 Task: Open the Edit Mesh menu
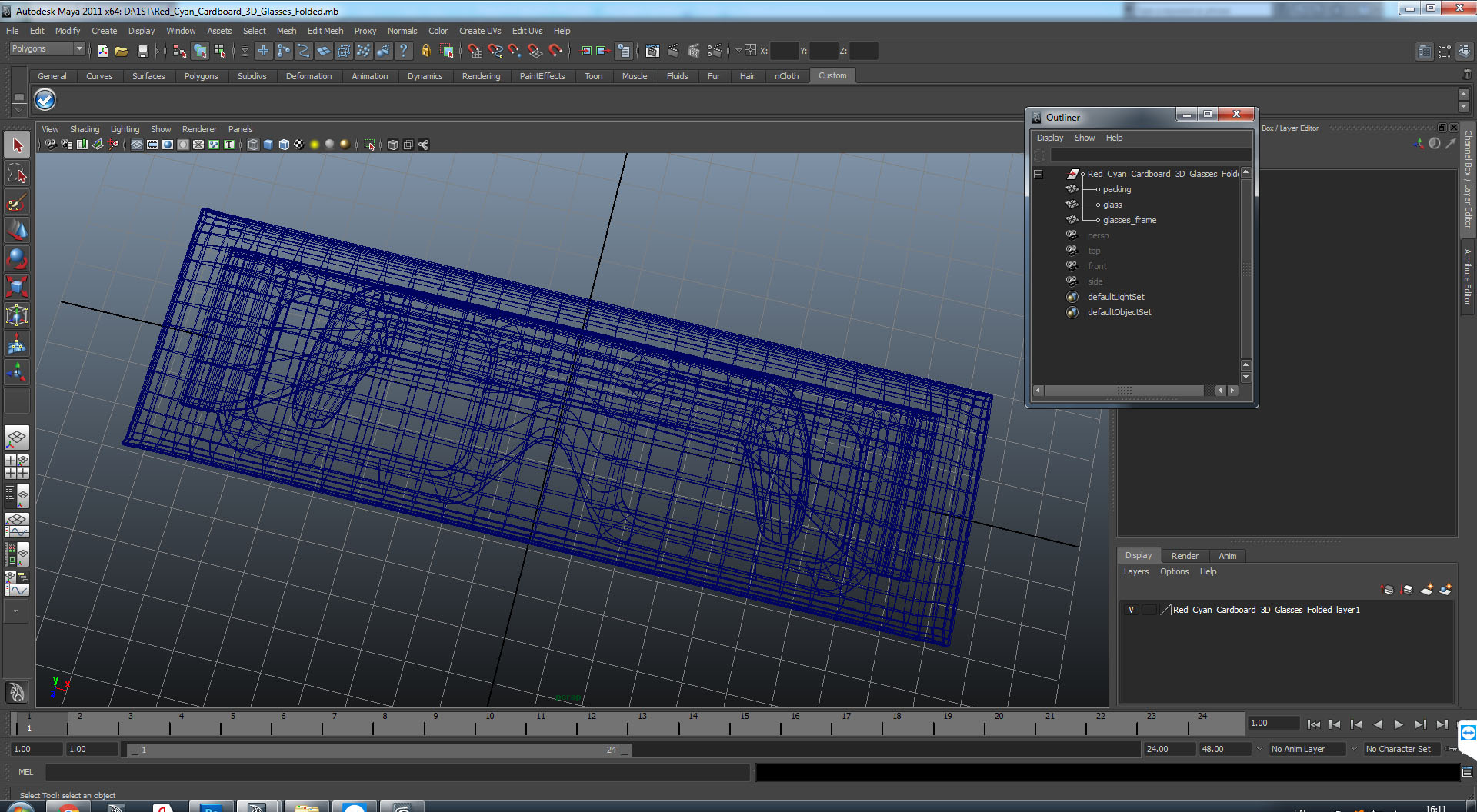tap(325, 31)
